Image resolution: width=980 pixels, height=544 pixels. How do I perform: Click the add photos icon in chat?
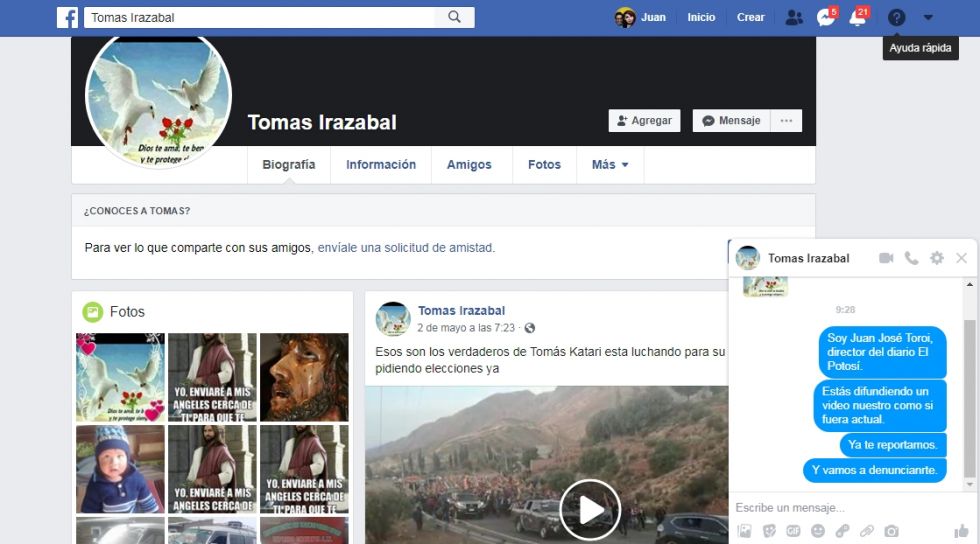pos(744,531)
